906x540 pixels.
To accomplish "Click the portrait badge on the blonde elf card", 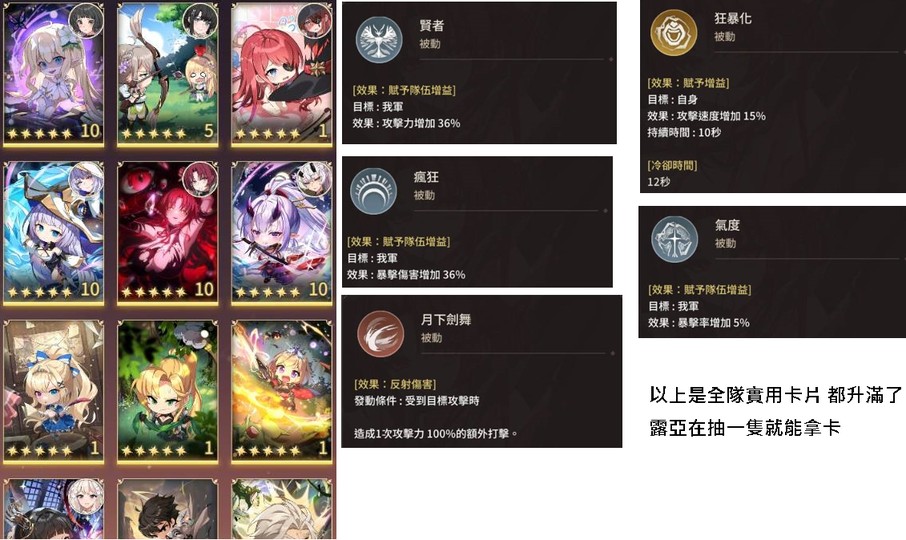I will click(x=86, y=20).
